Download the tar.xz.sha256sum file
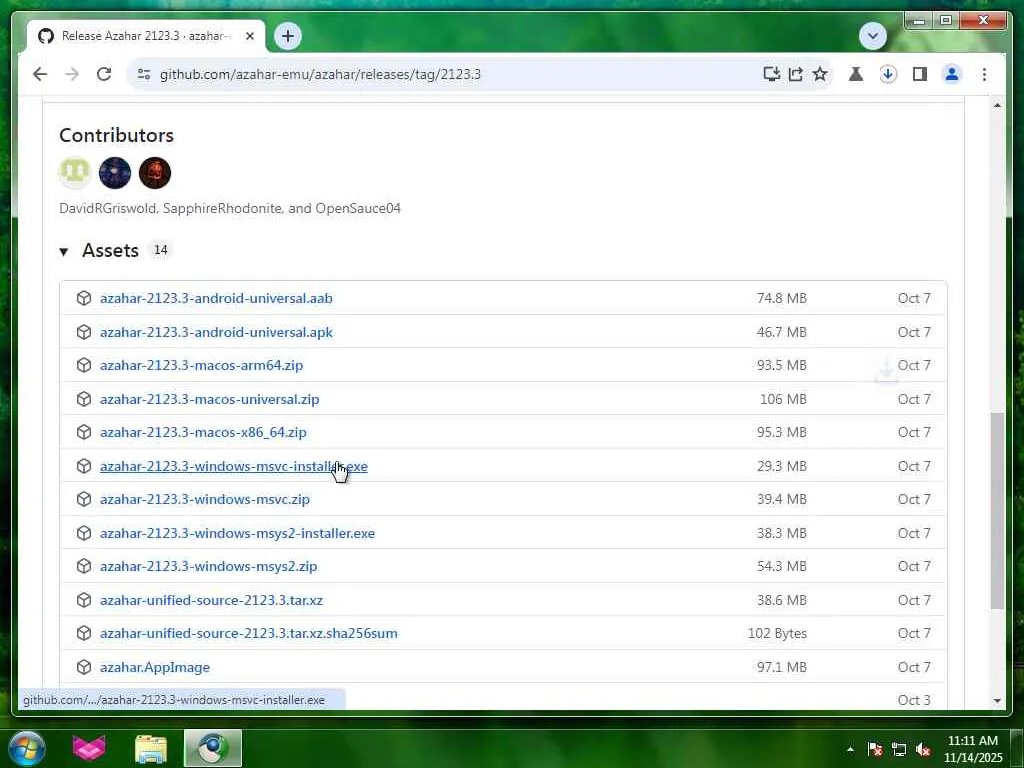 point(248,633)
